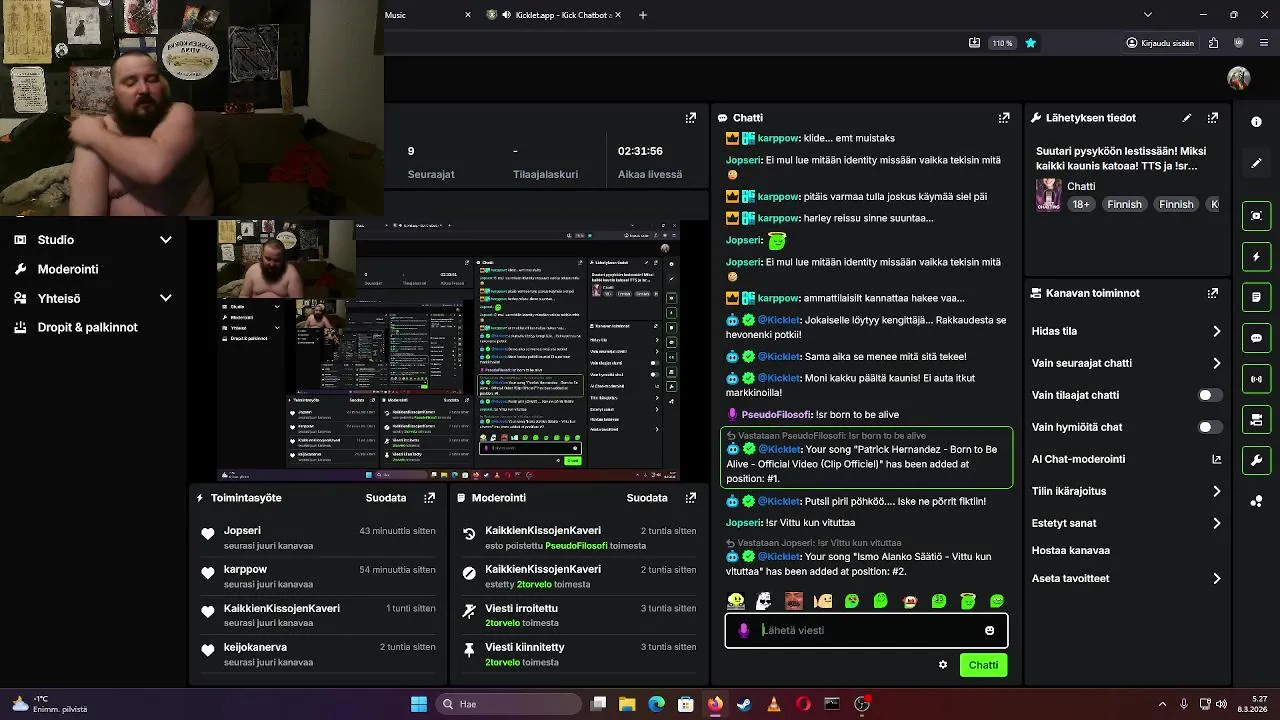Pop out the Lähetyksen tiedot panel
The height and width of the screenshot is (720, 1280).
(x=1213, y=117)
